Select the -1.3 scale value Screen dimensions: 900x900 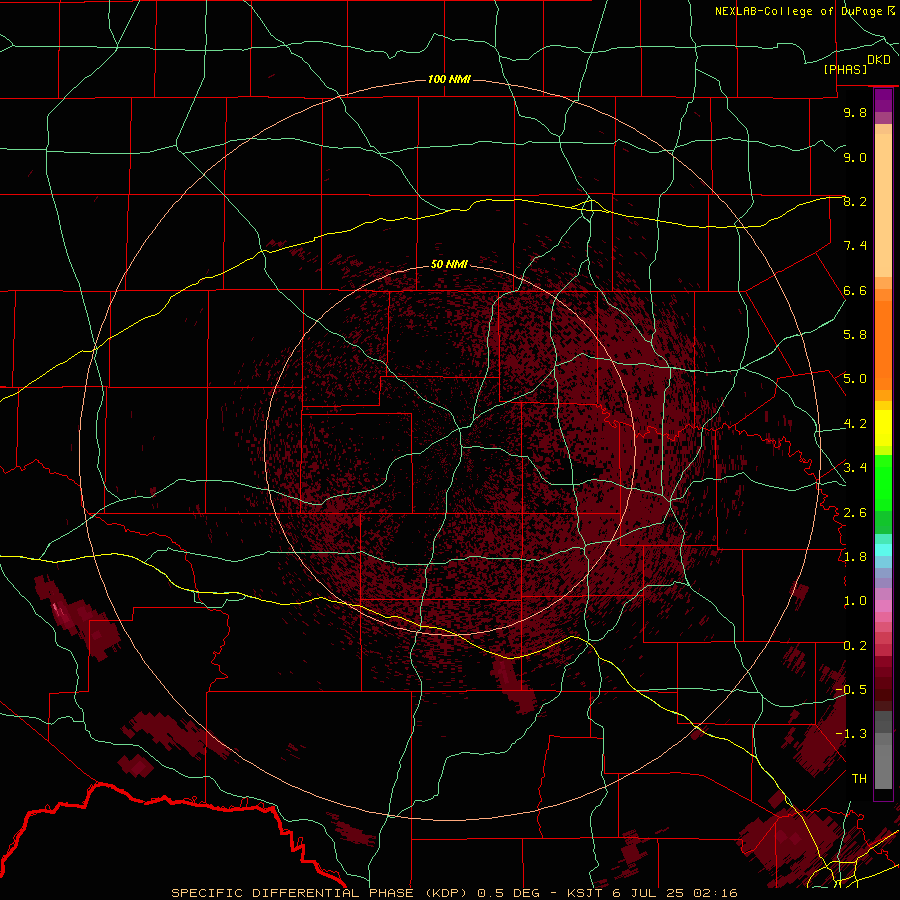click(851, 734)
